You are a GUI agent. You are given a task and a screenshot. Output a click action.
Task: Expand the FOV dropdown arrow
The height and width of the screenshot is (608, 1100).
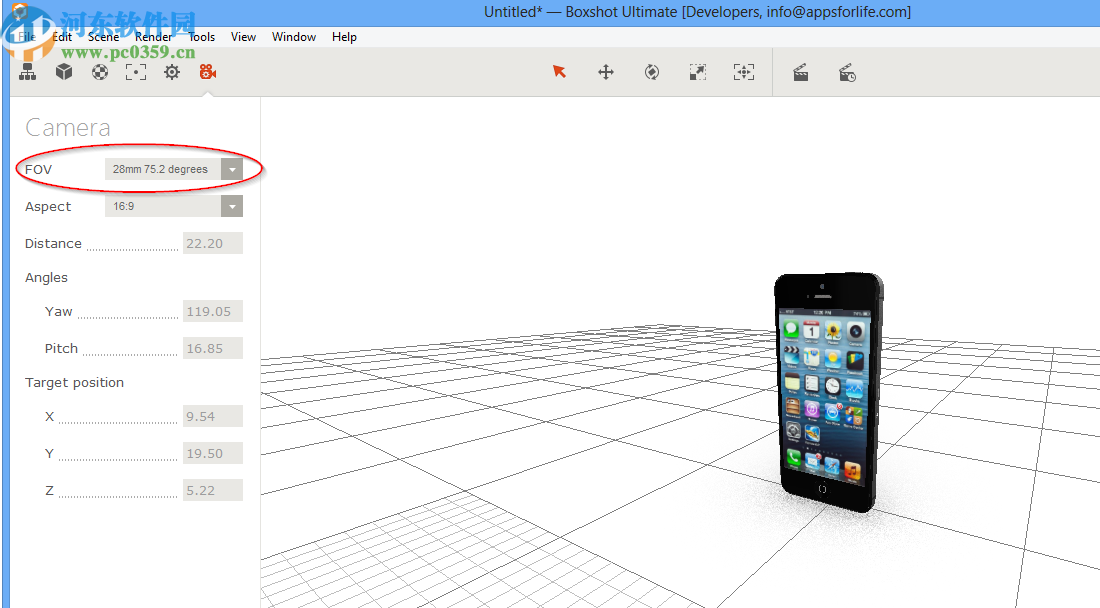tap(232, 170)
